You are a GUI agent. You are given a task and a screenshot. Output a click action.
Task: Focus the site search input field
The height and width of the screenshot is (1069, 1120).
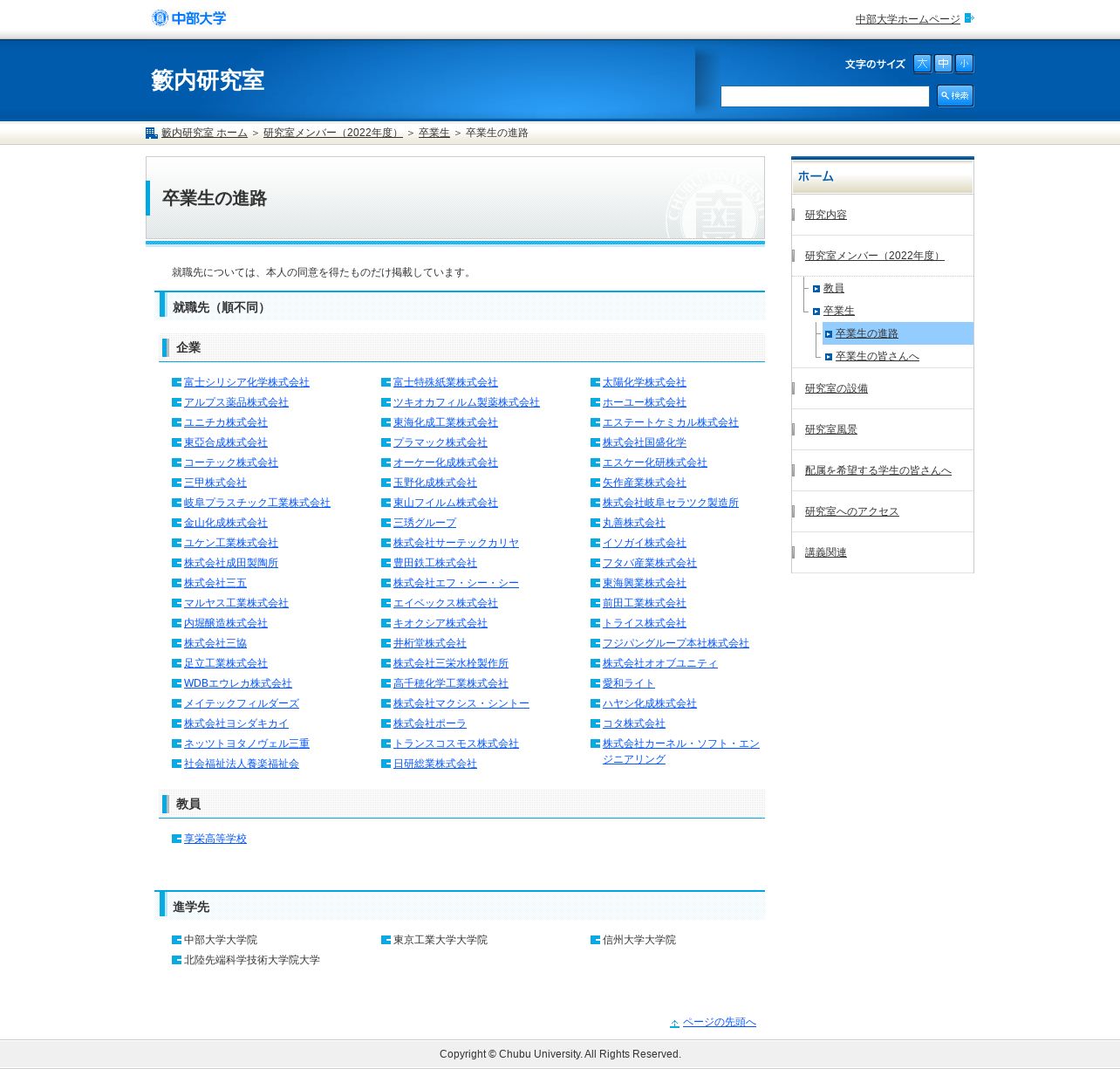click(x=825, y=97)
